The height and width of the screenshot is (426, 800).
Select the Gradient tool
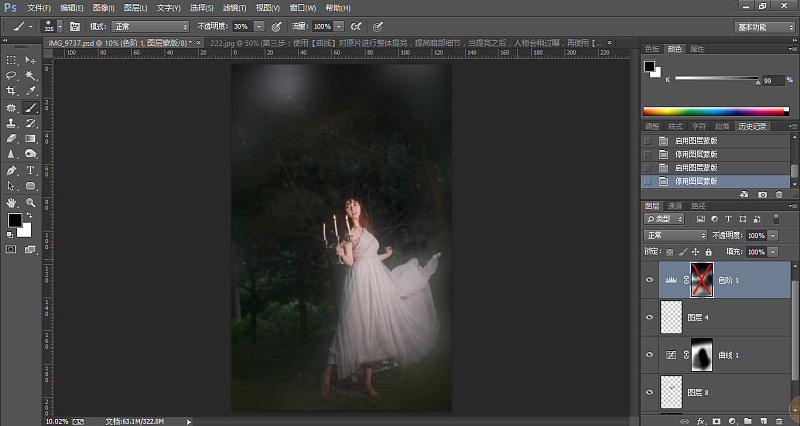[31, 138]
